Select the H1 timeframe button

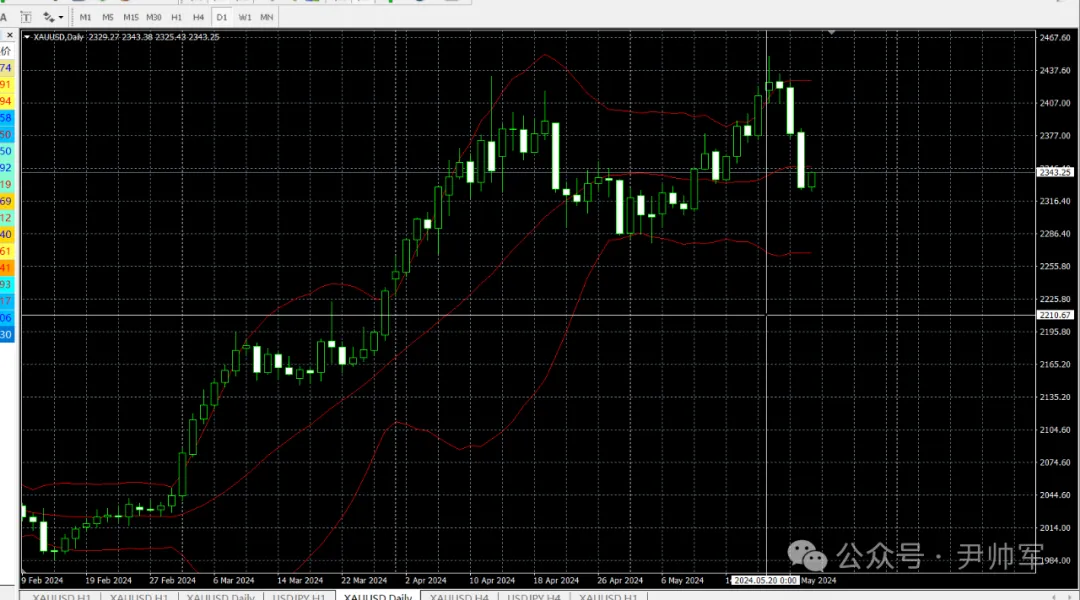pos(177,17)
